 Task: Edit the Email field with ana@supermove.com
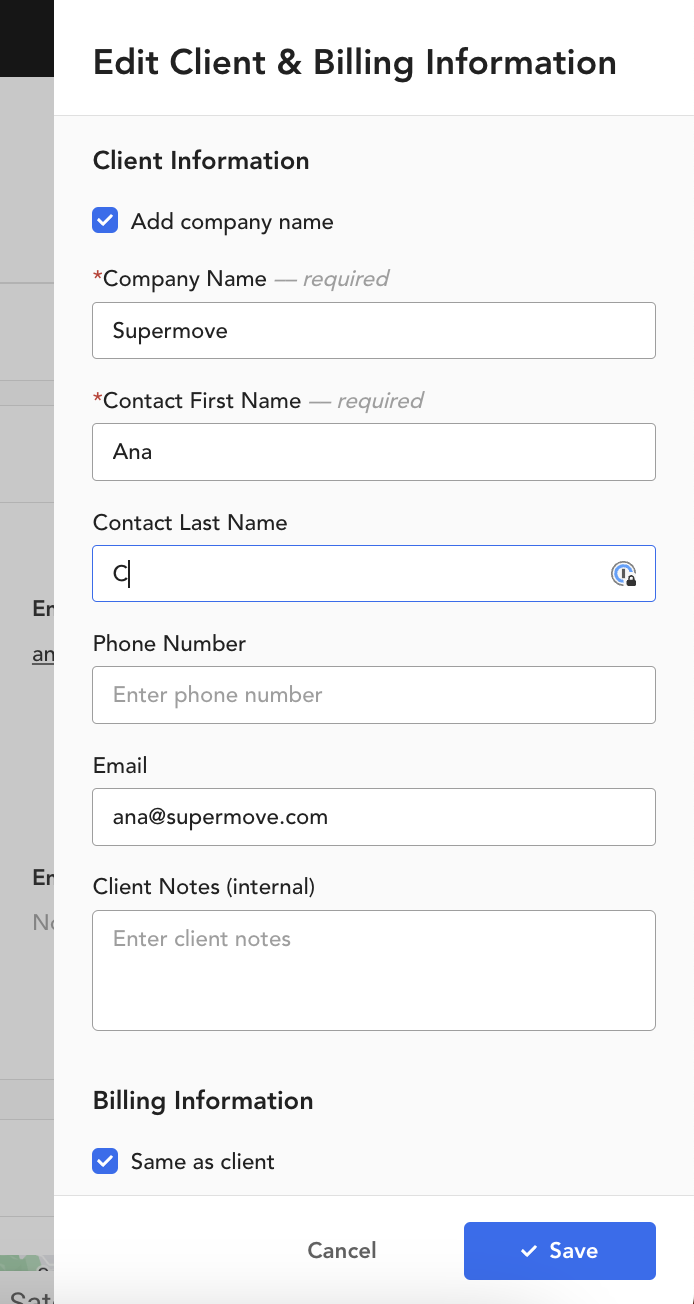(374, 817)
